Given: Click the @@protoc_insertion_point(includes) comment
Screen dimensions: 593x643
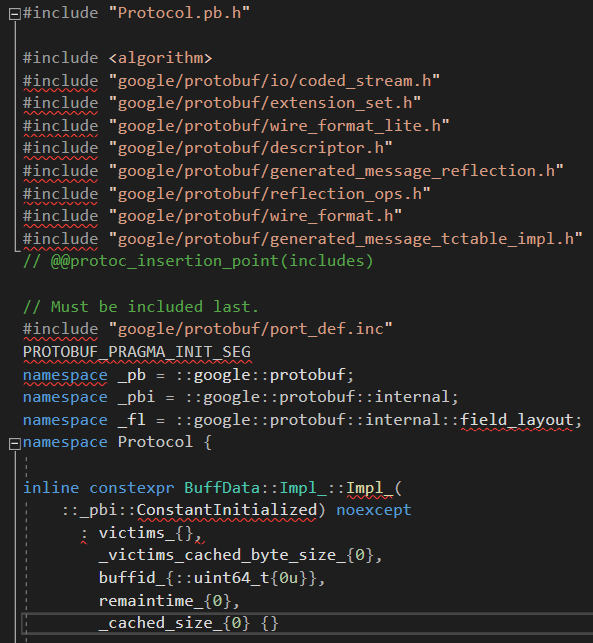Looking at the screenshot, I should coord(198,261).
